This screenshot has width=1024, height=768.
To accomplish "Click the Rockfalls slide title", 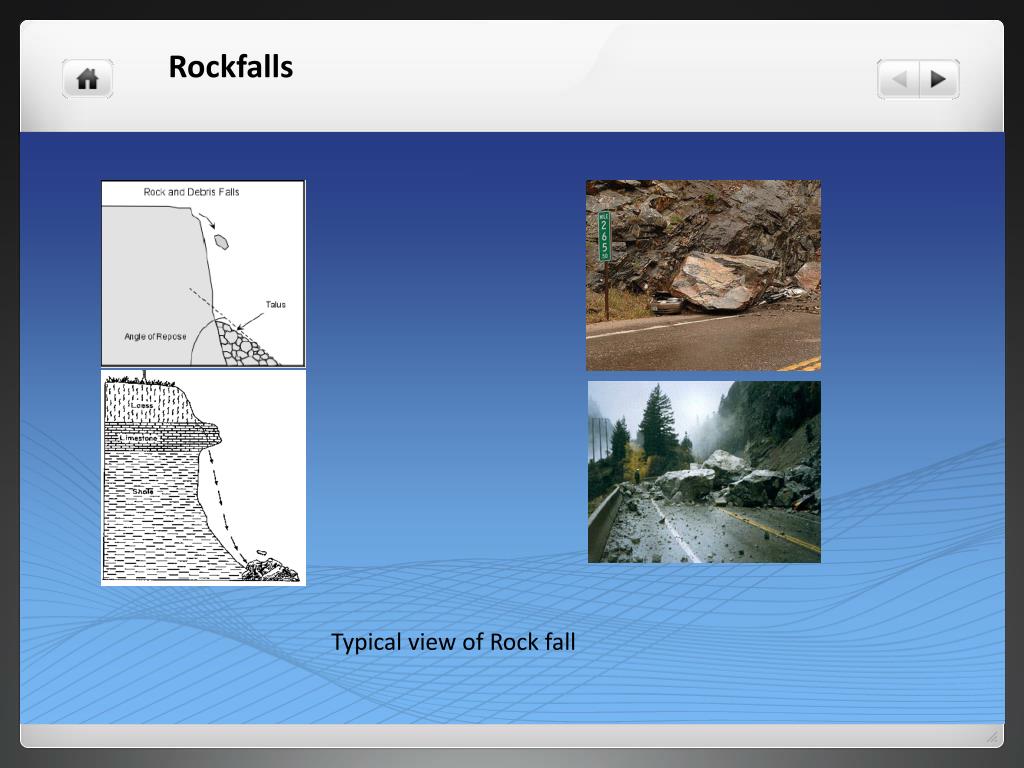I will click(231, 67).
